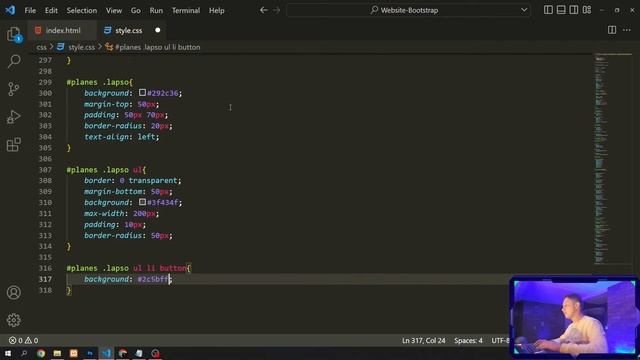Open the Help menu

[x=217, y=10]
